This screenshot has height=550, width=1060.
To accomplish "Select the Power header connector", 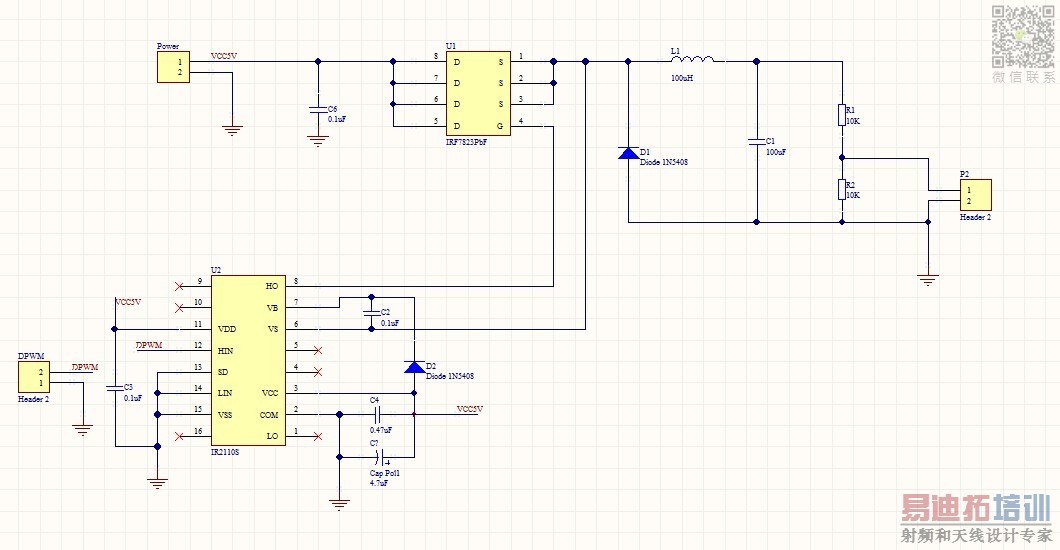I will (x=173, y=67).
